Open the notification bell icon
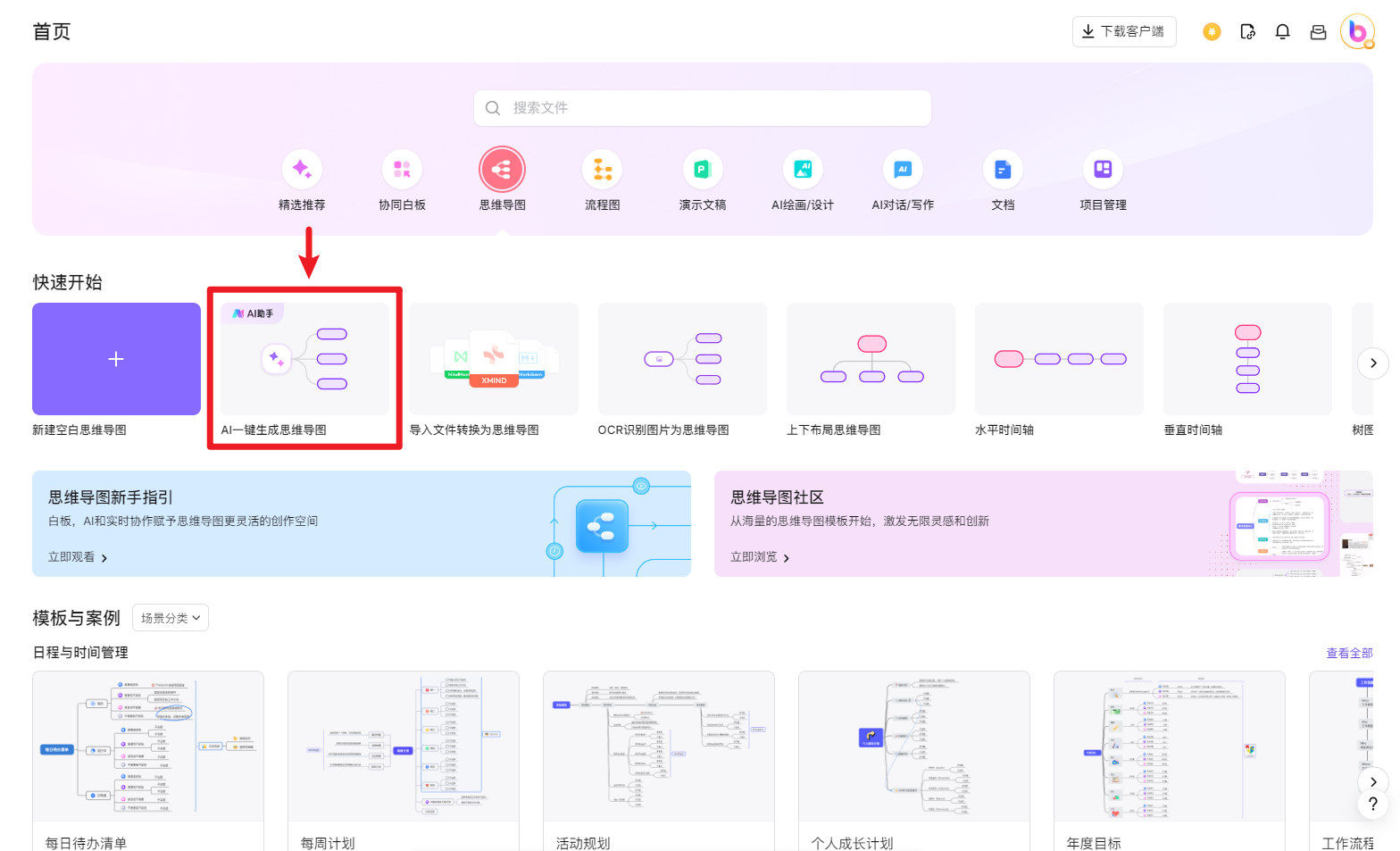 pos(1282,32)
